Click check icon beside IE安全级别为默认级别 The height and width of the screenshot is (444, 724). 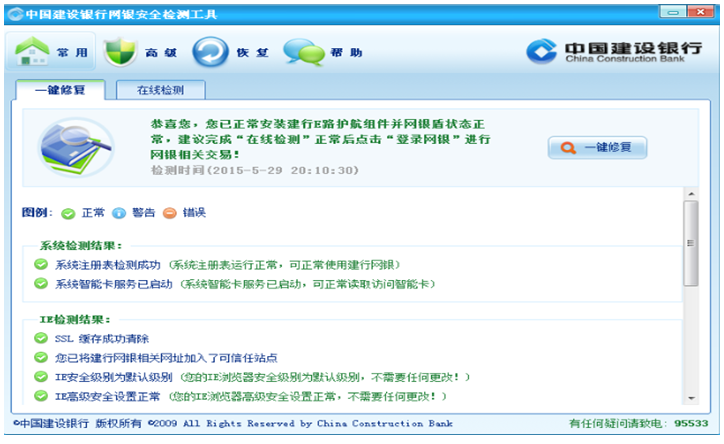tap(41, 377)
